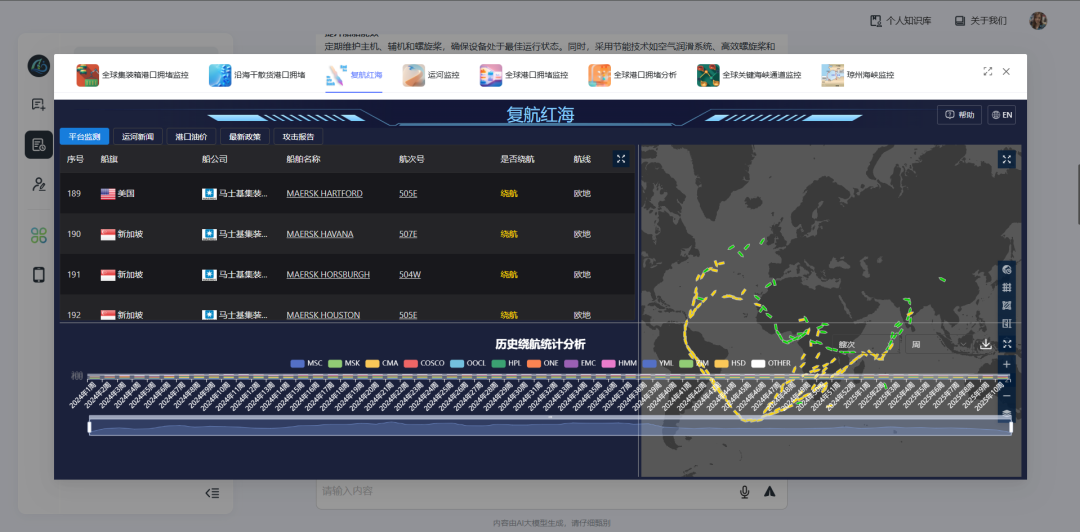Close the monitoring dialog

[1006, 71]
